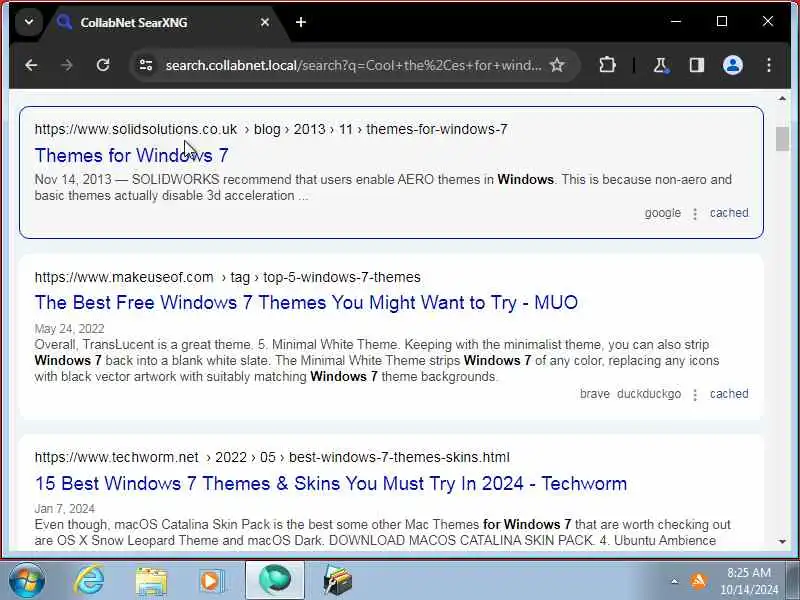Open site information icon in address bar
The width and height of the screenshot is (800, 600).
(x=146, y=65)
